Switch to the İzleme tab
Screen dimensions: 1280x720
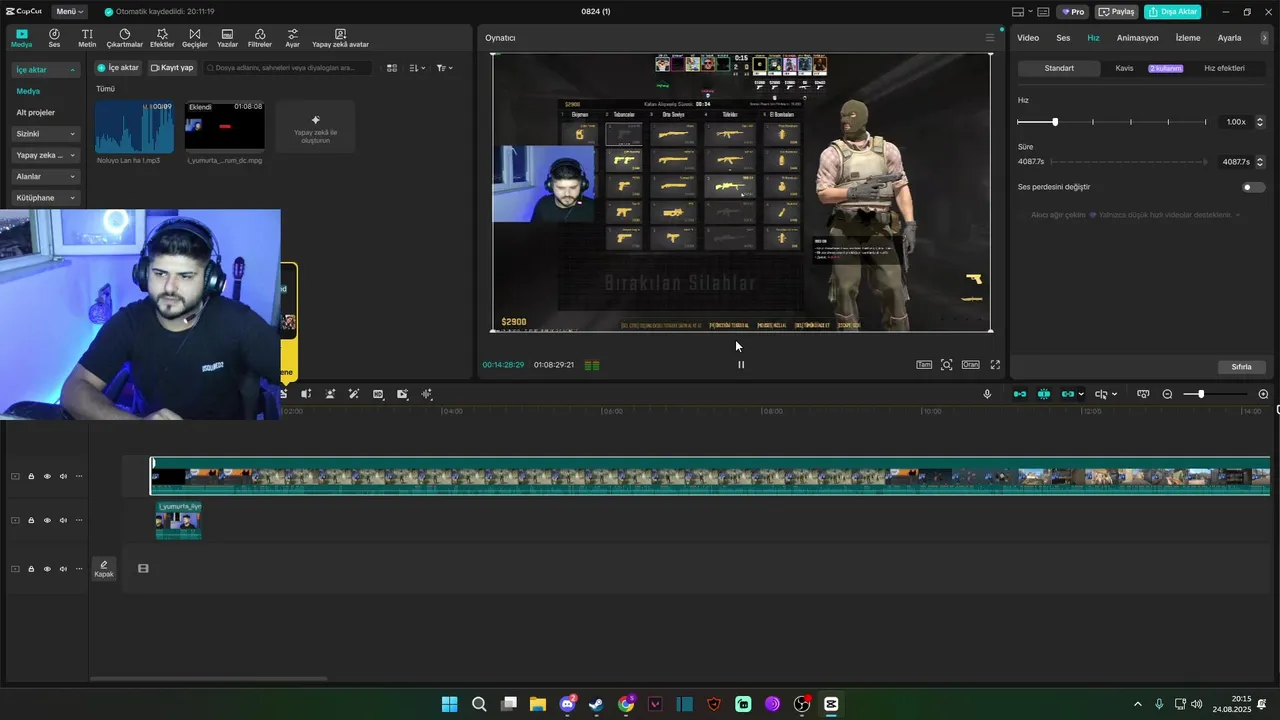click(x=1188, y=38)
